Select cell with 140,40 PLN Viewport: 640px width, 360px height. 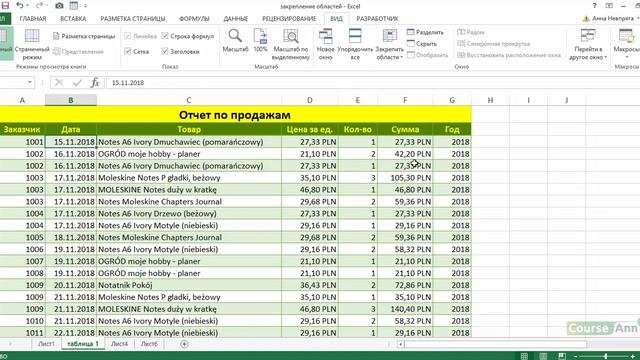pos(405,309)
